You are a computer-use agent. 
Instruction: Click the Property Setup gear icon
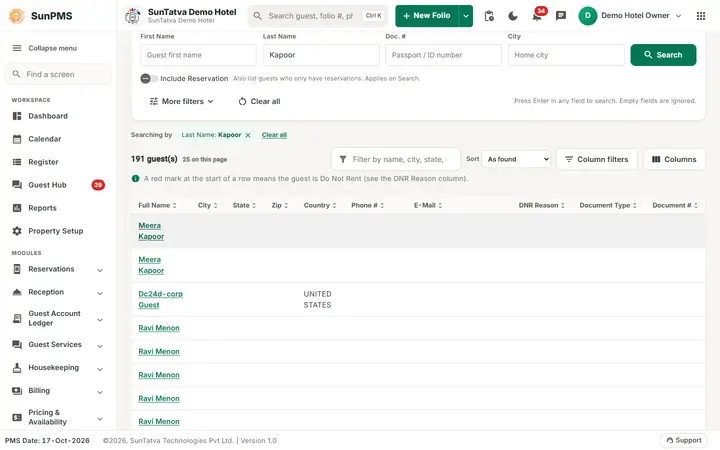point(17,231)
